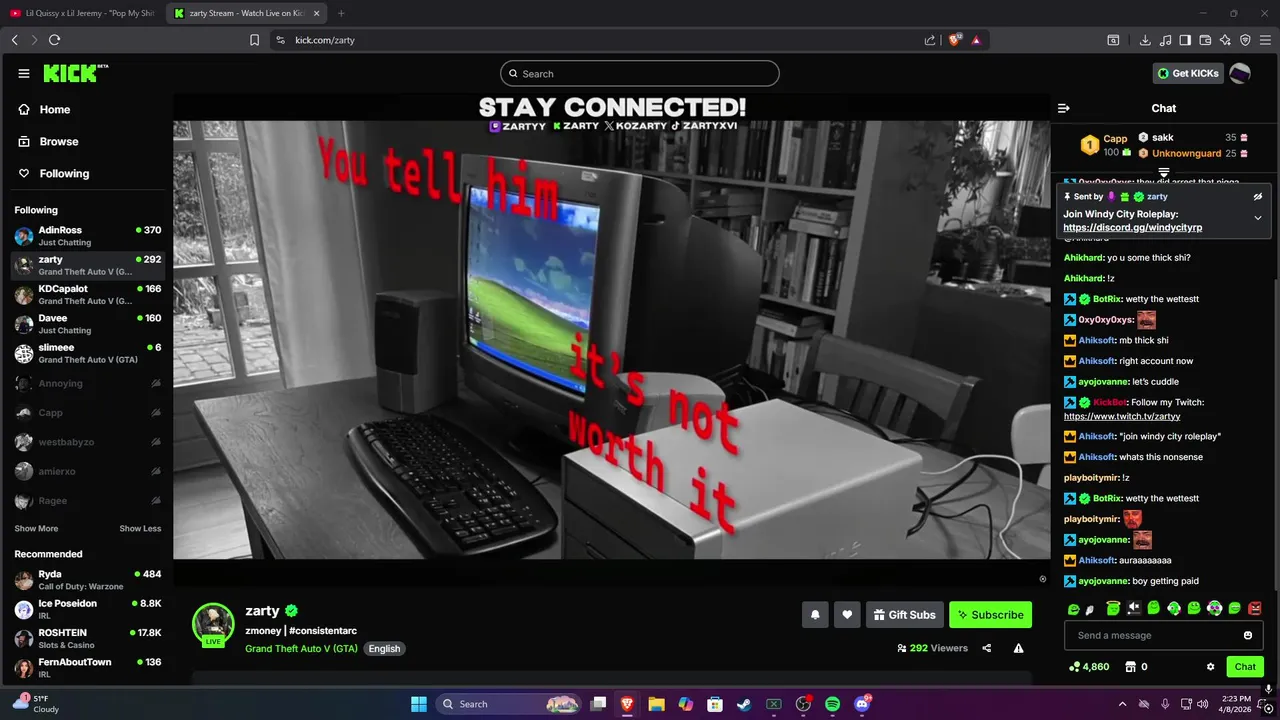Open the Brave main hamburger menu
1280x720 pixels.
1266,40
